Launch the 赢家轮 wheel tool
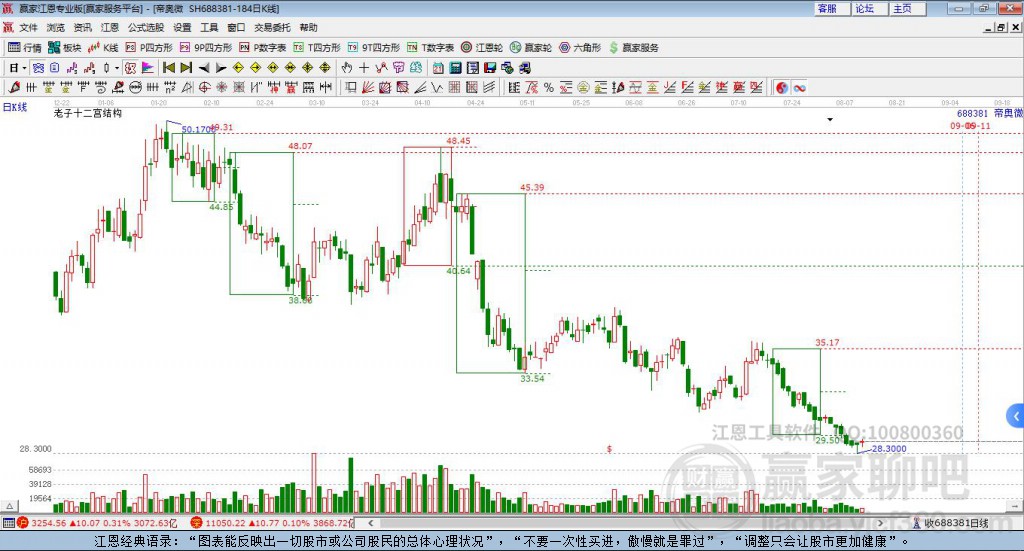This screenshot has height=551, width=1024. coord(531,48)
